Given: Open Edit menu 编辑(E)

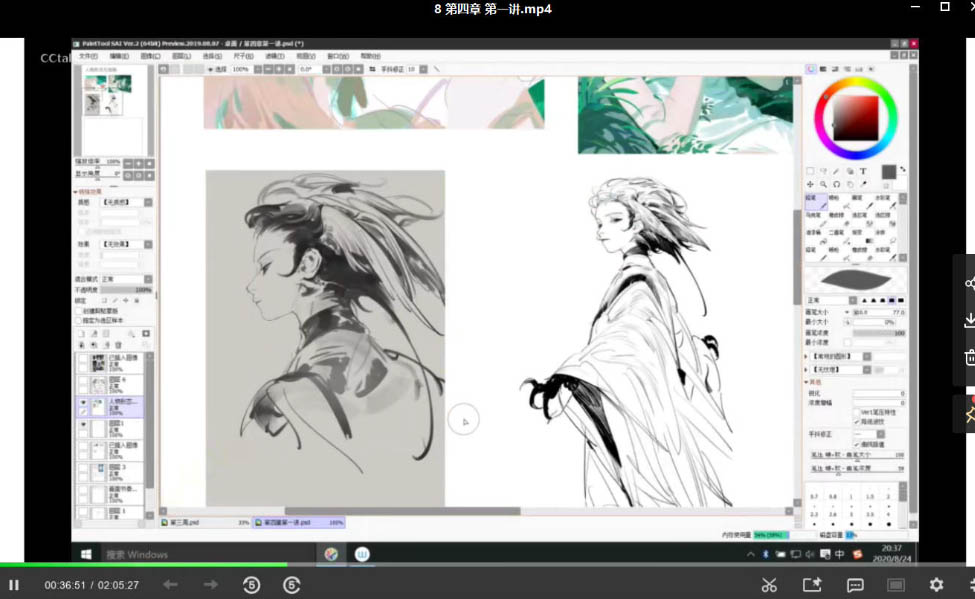Looking at the screenshot, I should point(119,56).
